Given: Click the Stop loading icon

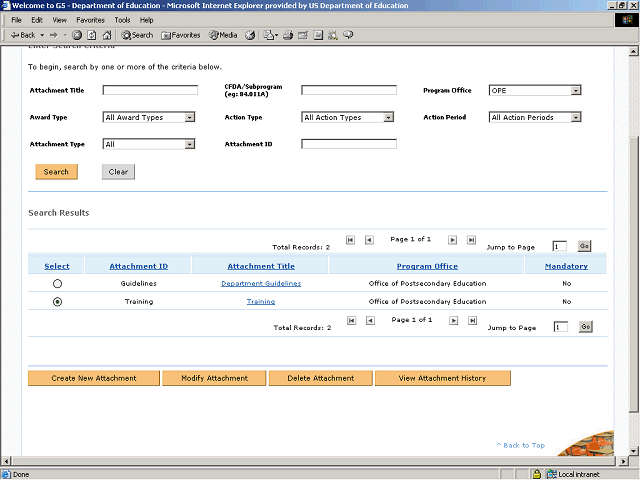Looking at the screenshot, I should point(77,35).
